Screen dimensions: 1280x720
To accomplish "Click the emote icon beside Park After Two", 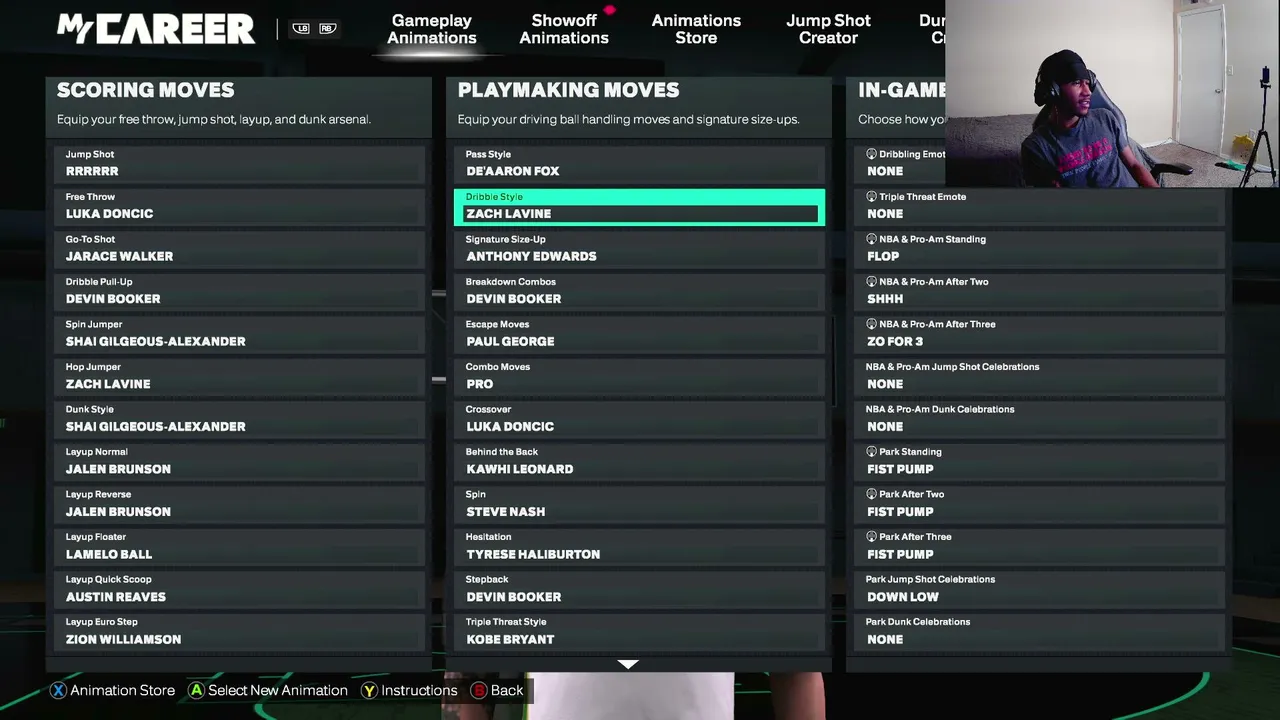I will coord(871,494).
